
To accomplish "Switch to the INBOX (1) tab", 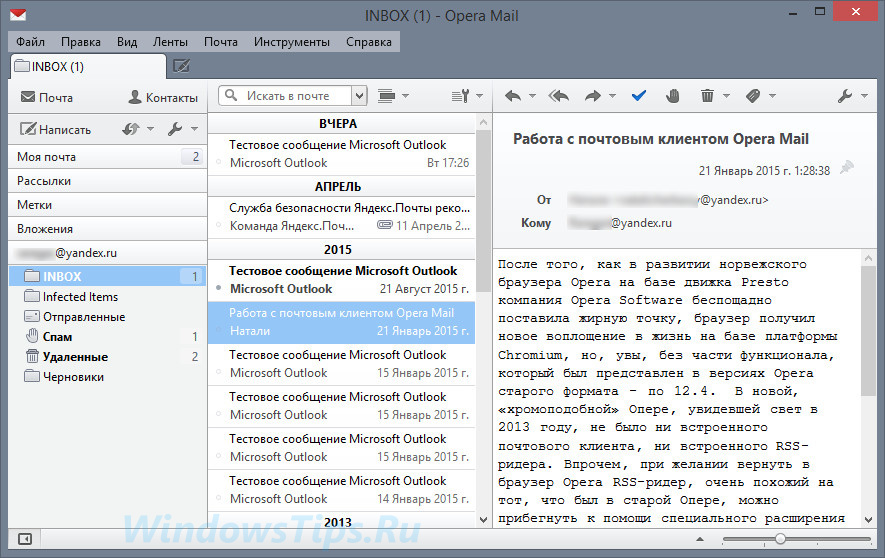I will (88, 67).
